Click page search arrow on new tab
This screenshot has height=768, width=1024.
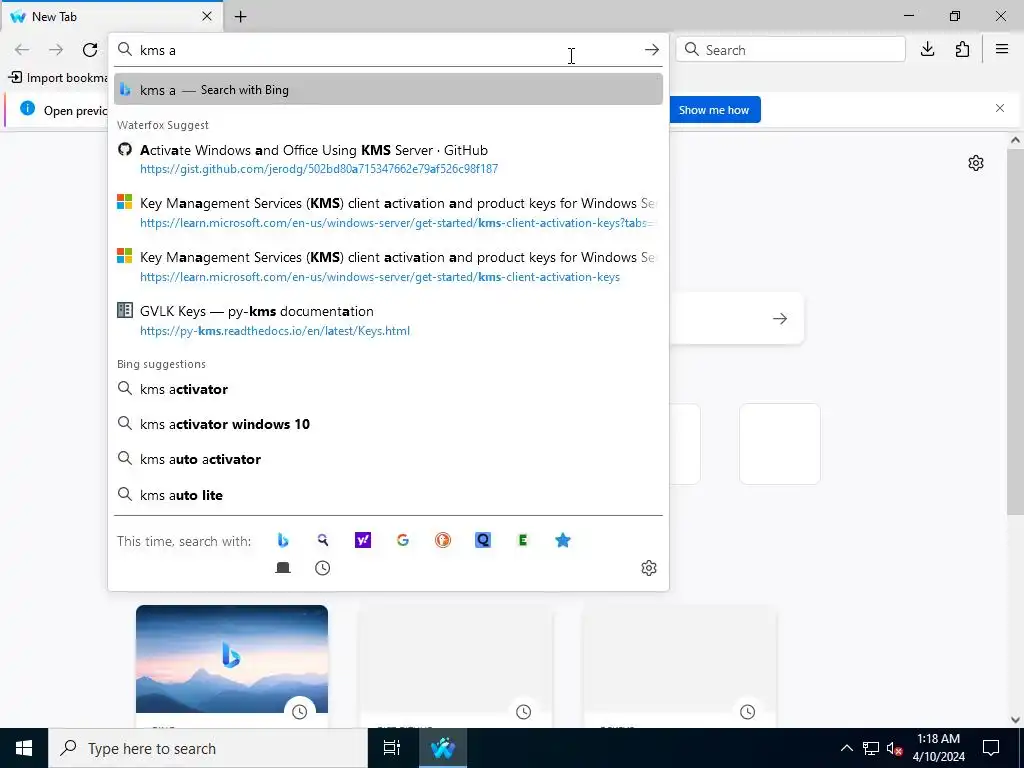[x=780, y=319]
